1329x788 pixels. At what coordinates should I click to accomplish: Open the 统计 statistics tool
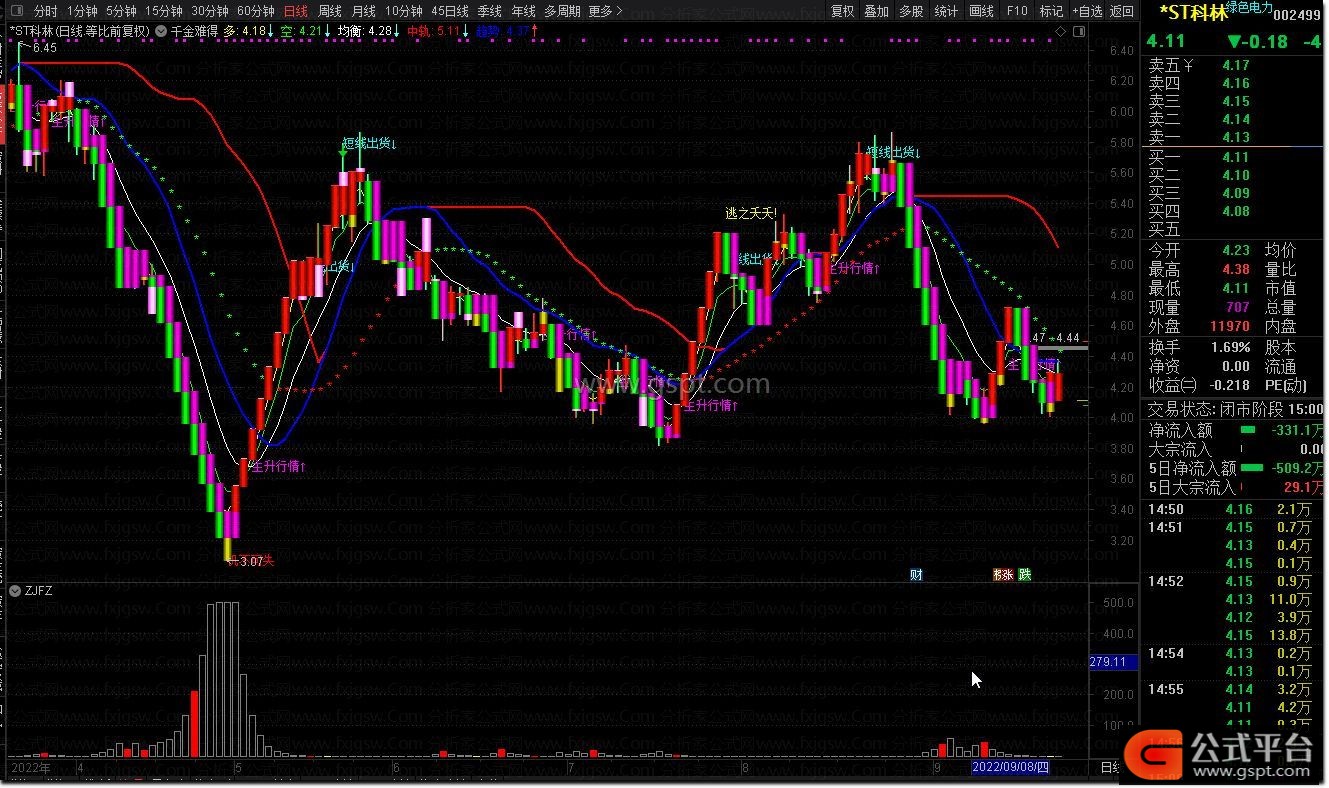point(946,11)
